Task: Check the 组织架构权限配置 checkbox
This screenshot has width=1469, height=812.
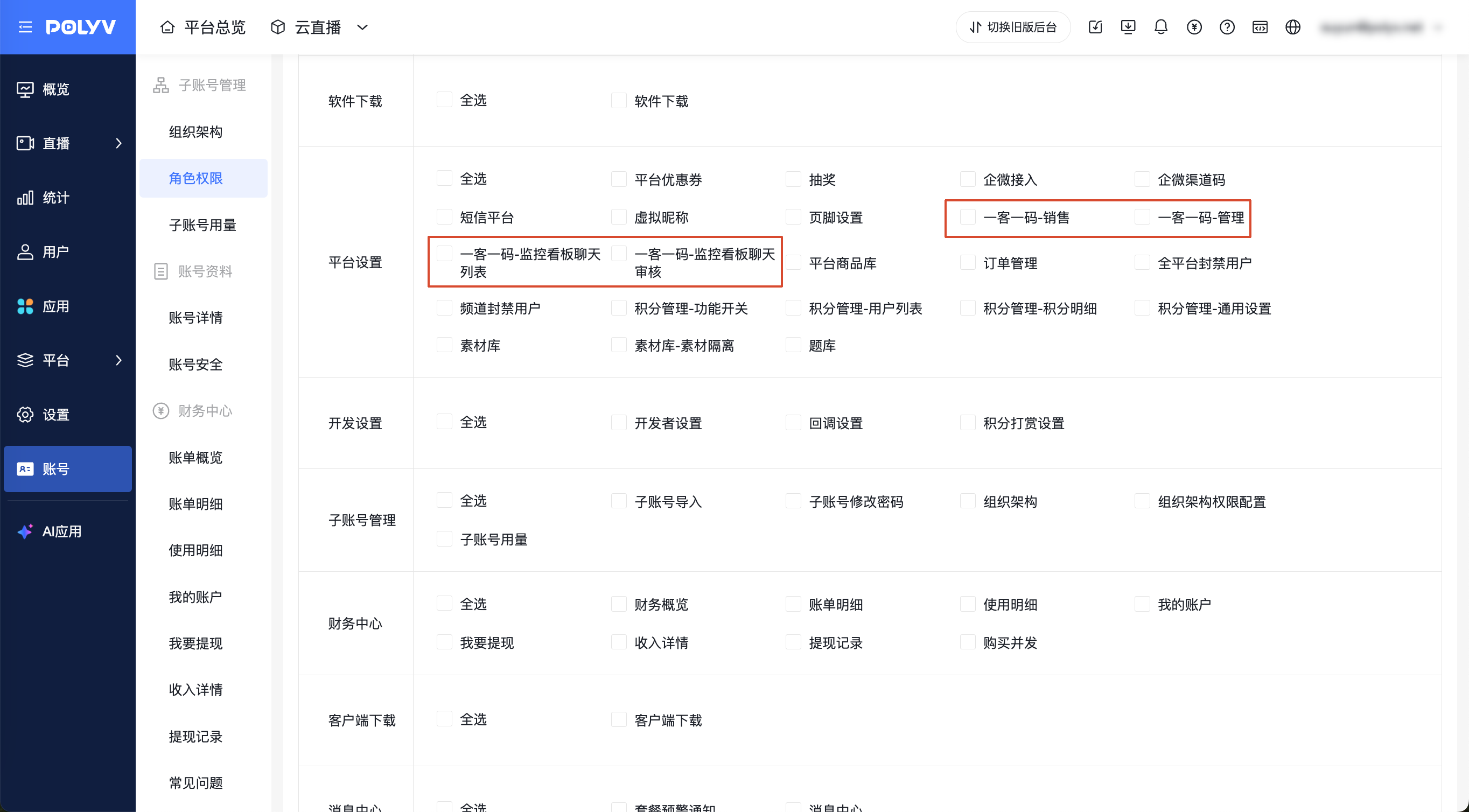Action: tap(1142, 501)
